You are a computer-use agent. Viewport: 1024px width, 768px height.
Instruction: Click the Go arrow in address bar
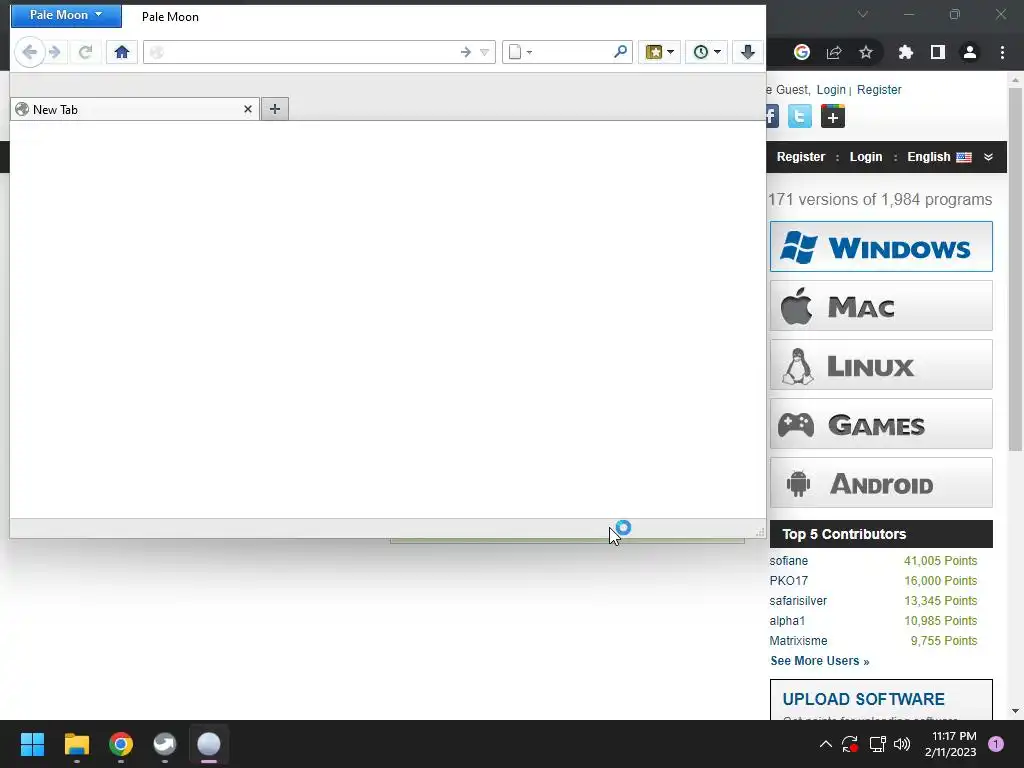click(465, 52)
